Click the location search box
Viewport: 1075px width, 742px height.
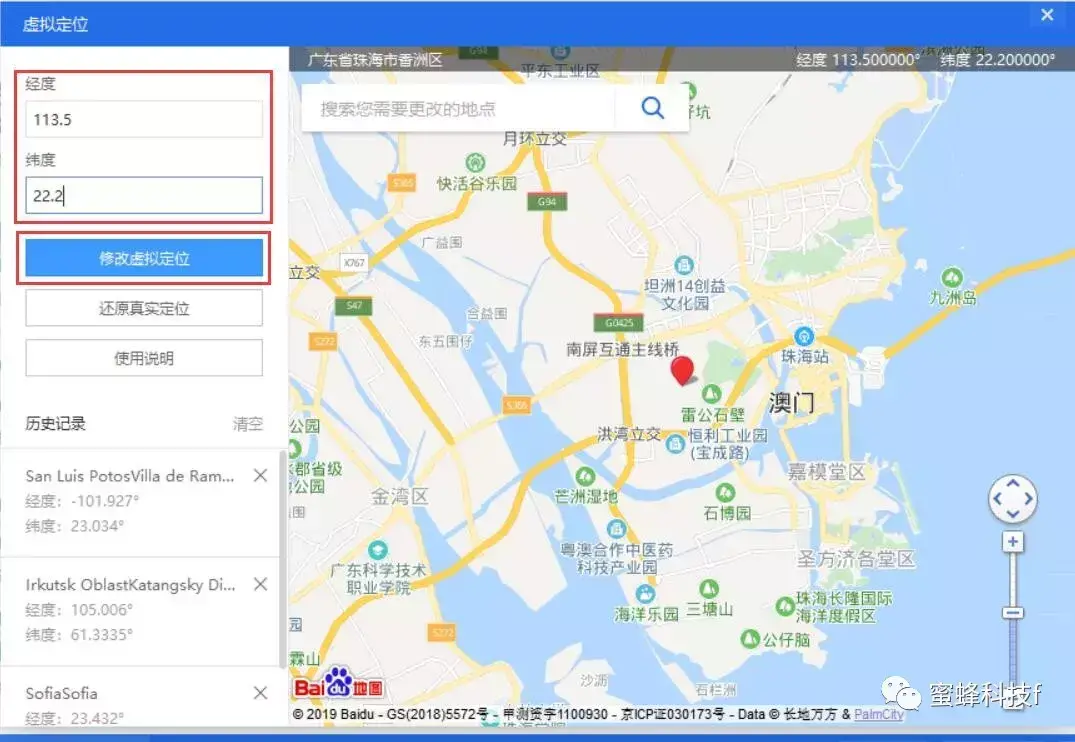[458, 108]
